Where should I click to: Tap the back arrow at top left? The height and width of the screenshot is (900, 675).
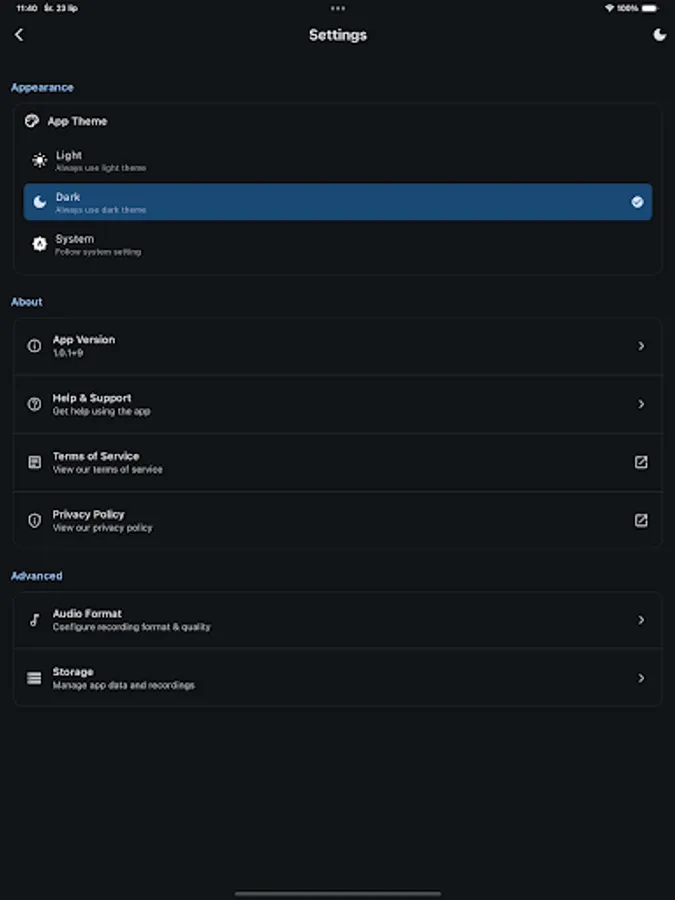click(x=20, y=34)
